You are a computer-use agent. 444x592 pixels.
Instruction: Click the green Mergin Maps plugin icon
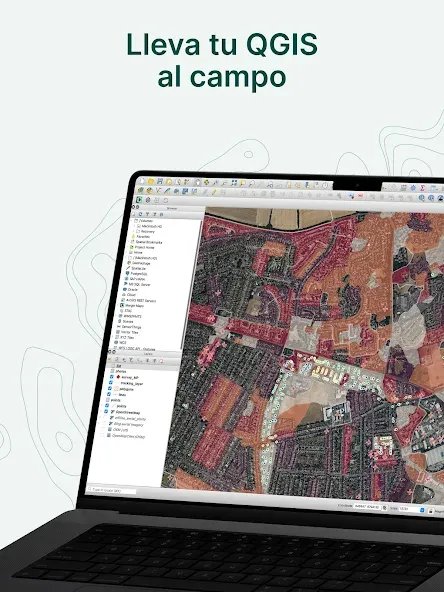click(x=139, y=200)
